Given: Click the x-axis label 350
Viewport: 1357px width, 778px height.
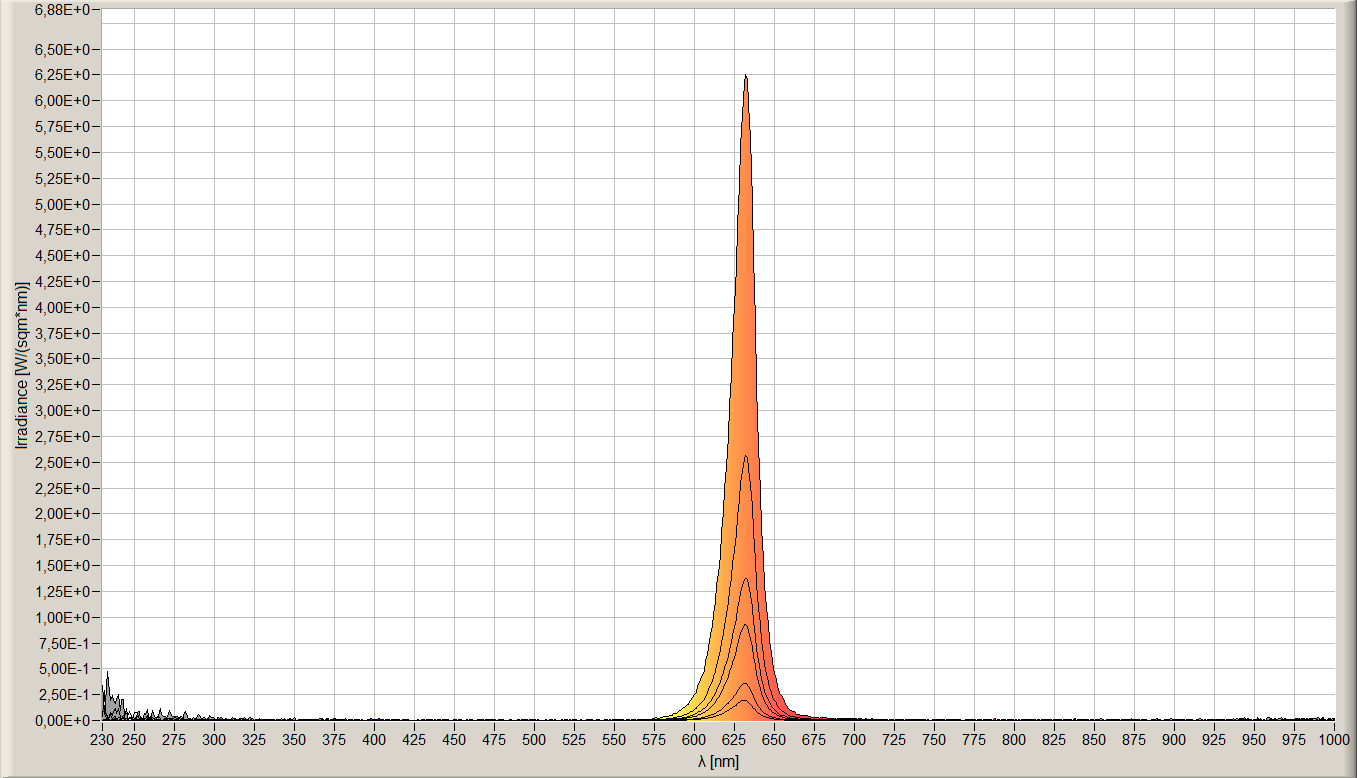Looking at the screenshot, I should pos(294,740).
